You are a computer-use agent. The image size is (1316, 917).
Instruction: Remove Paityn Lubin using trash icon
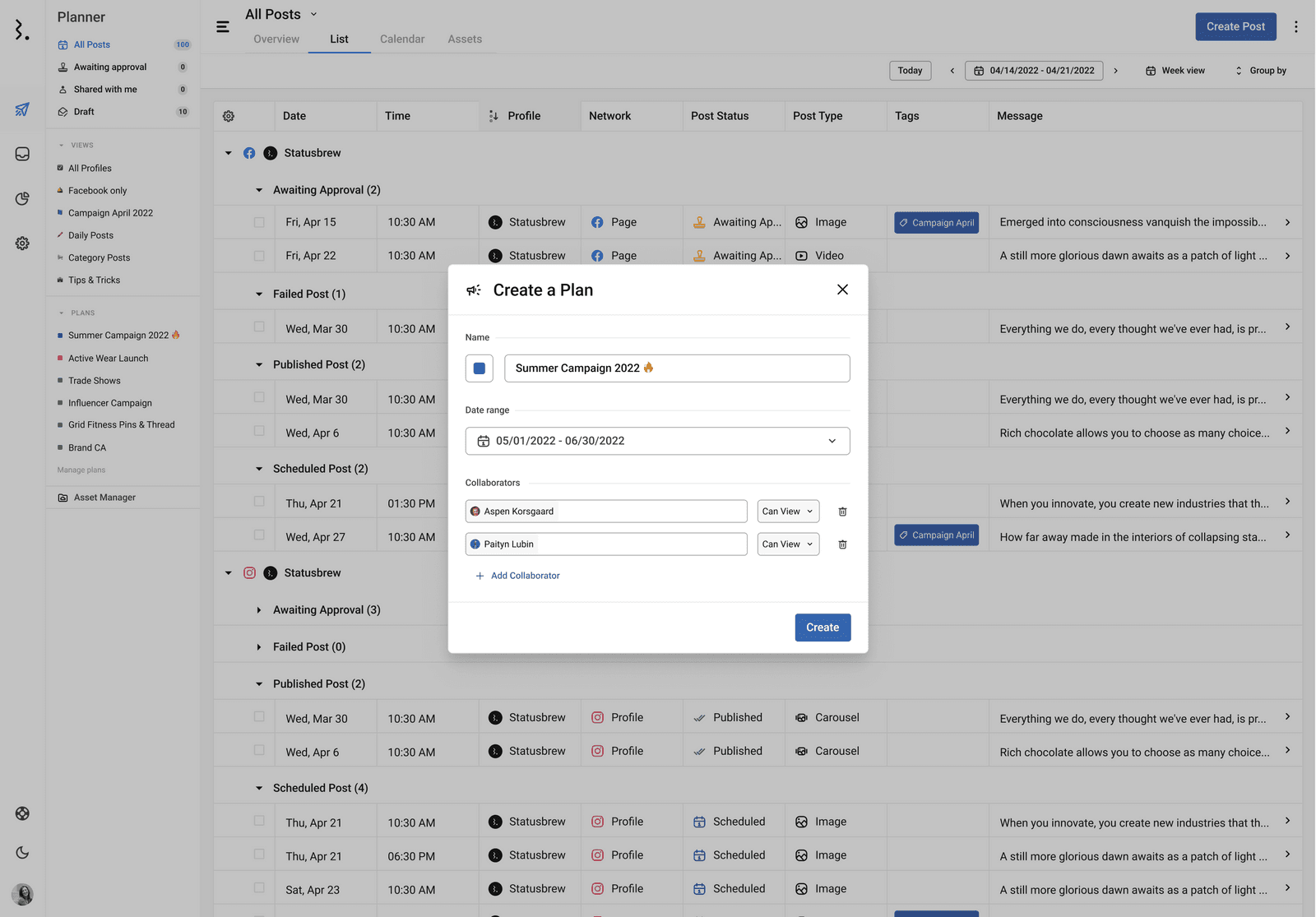(x=842, y=544)
